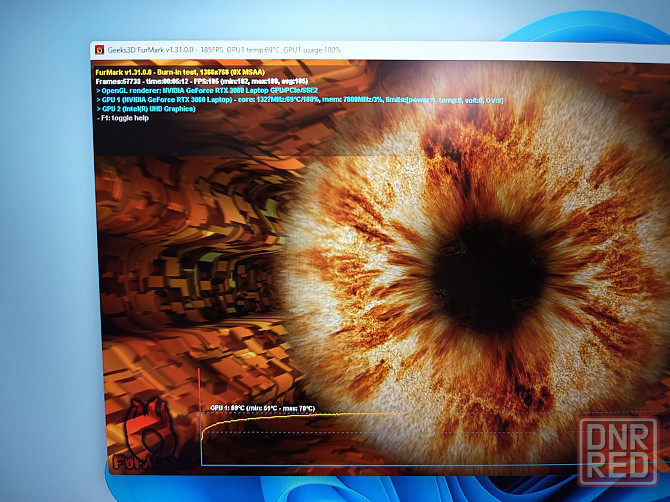Select the GPU 1 NVIDIA GeForce RTX 3060 line

point(299,100)
